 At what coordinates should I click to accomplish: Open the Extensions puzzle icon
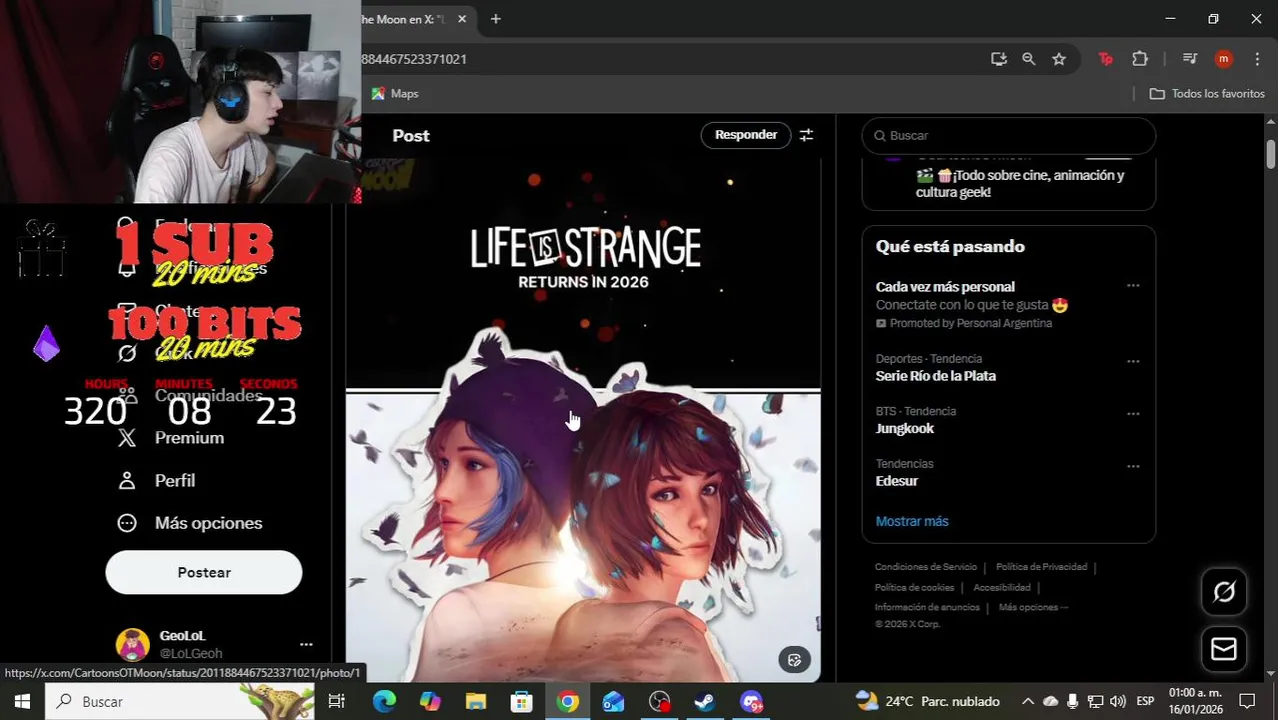[x=1140, y=59]
